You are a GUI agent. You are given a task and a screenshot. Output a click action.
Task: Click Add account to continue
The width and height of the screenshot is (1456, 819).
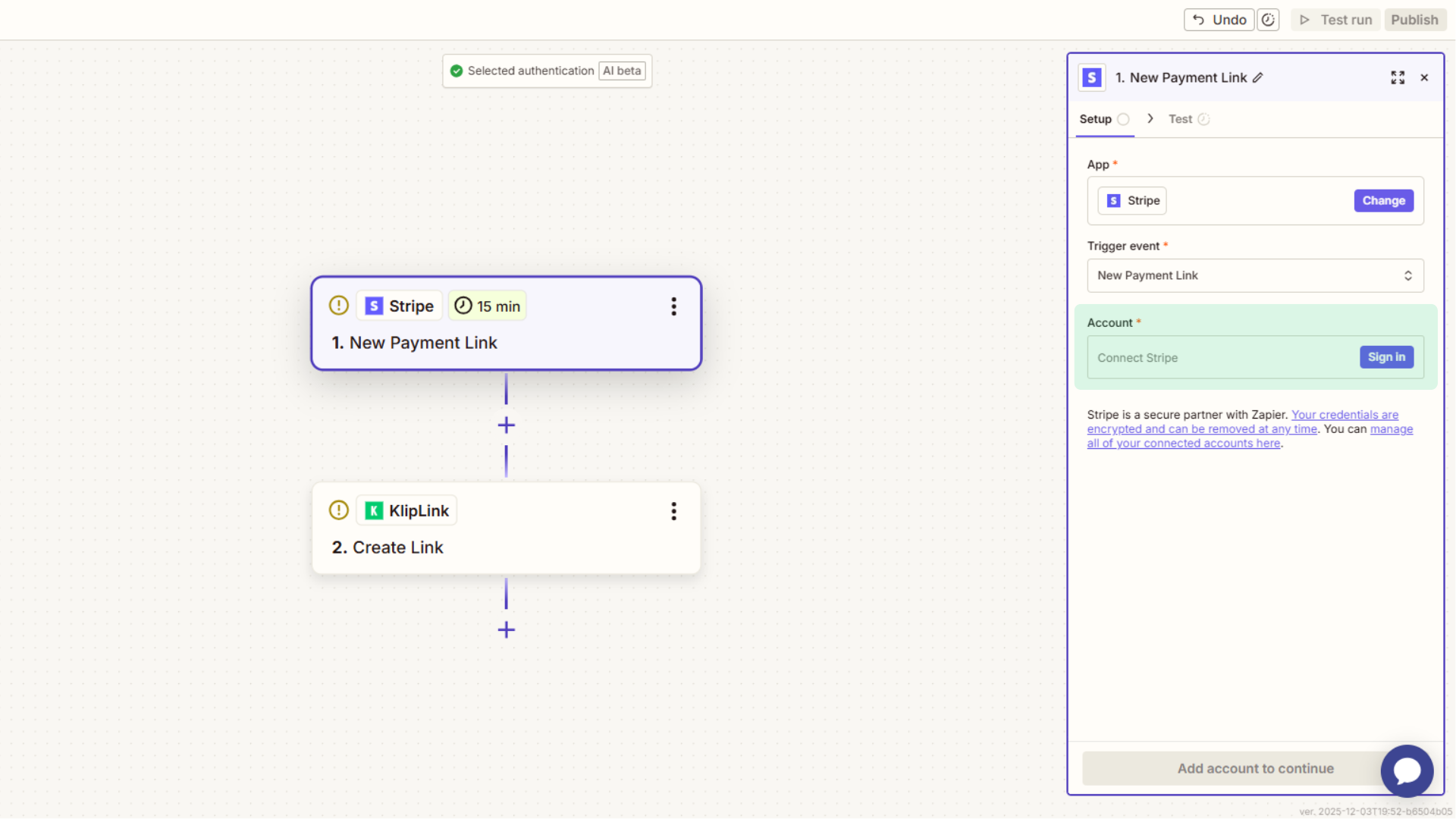tap(1255, 768)
